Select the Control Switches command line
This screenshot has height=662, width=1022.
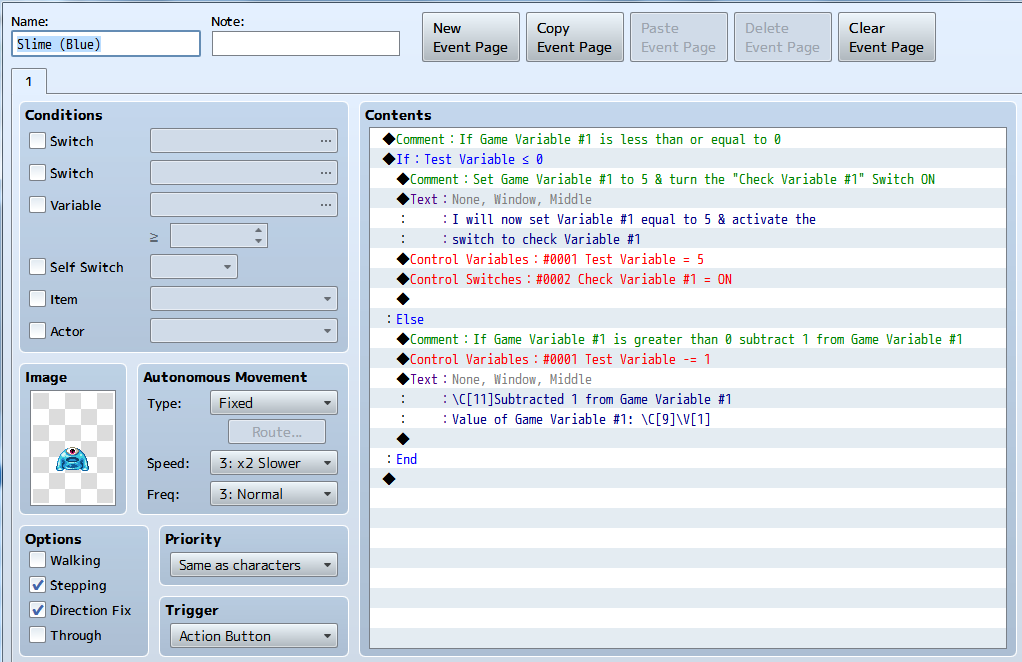[x=570, y=279]
